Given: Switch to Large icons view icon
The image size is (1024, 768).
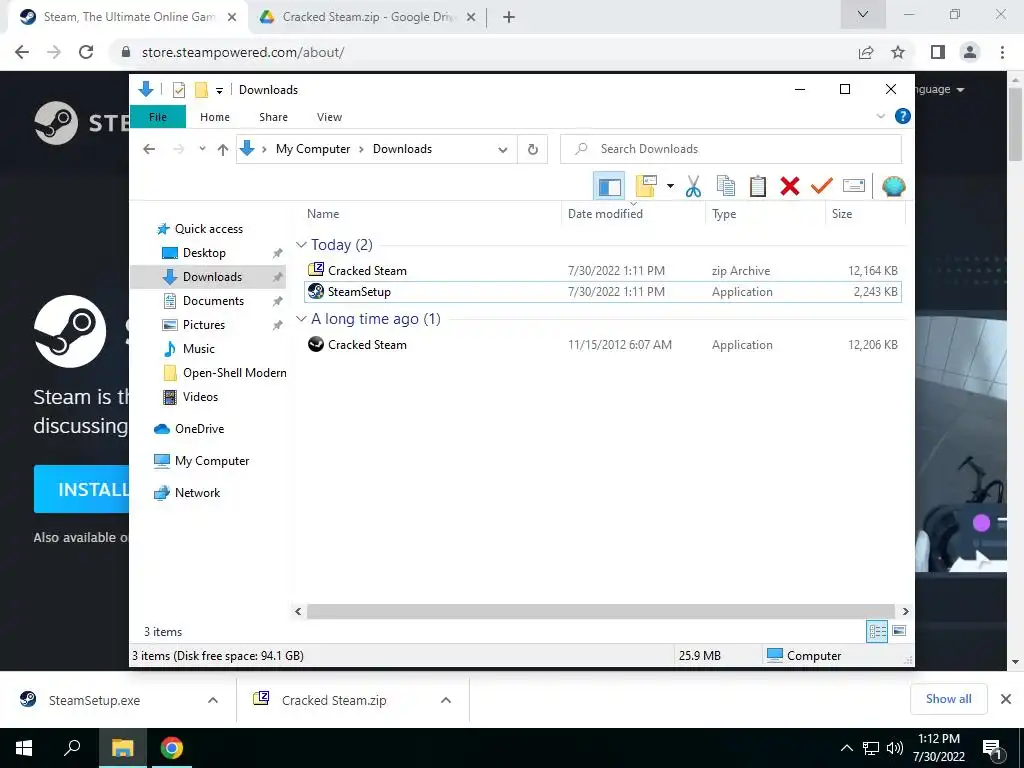Looking at the screenshot, I should coord(899,631).
